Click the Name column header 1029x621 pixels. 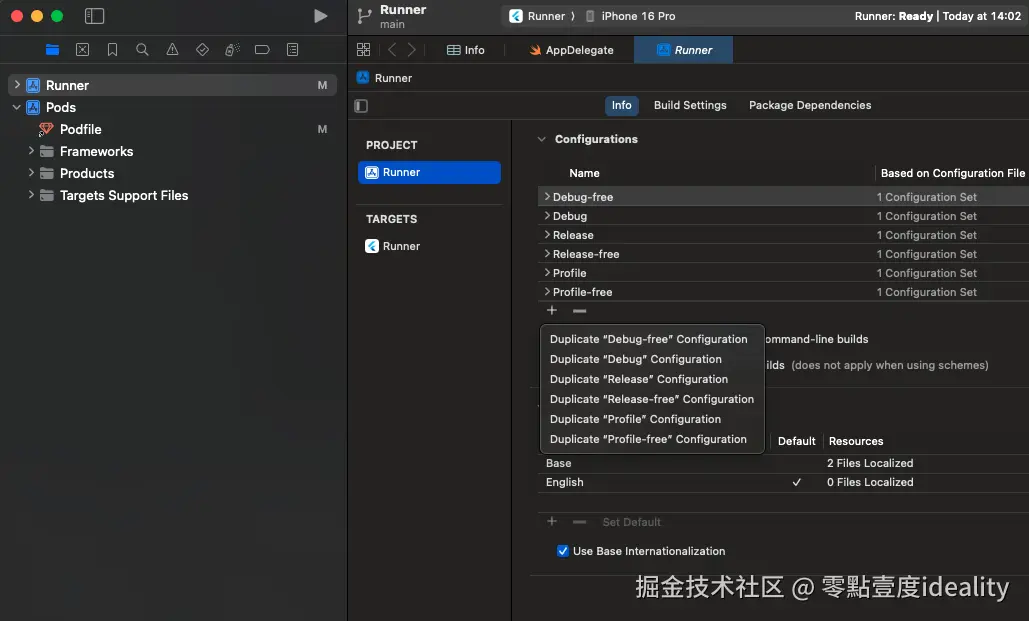[x=584, y=173]
